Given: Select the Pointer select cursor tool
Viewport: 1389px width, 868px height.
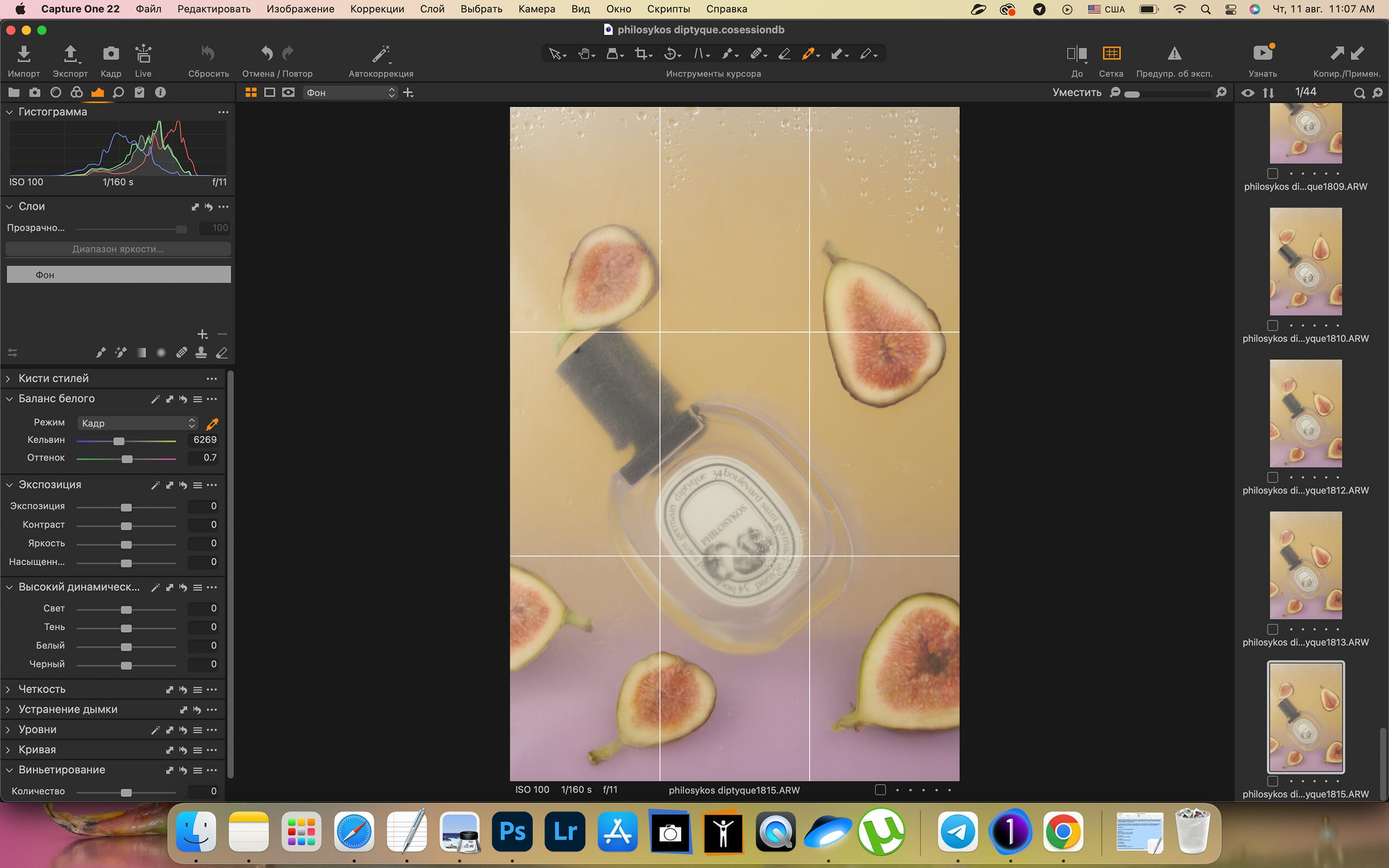Looking at the screenshot, I should (554, 54).
